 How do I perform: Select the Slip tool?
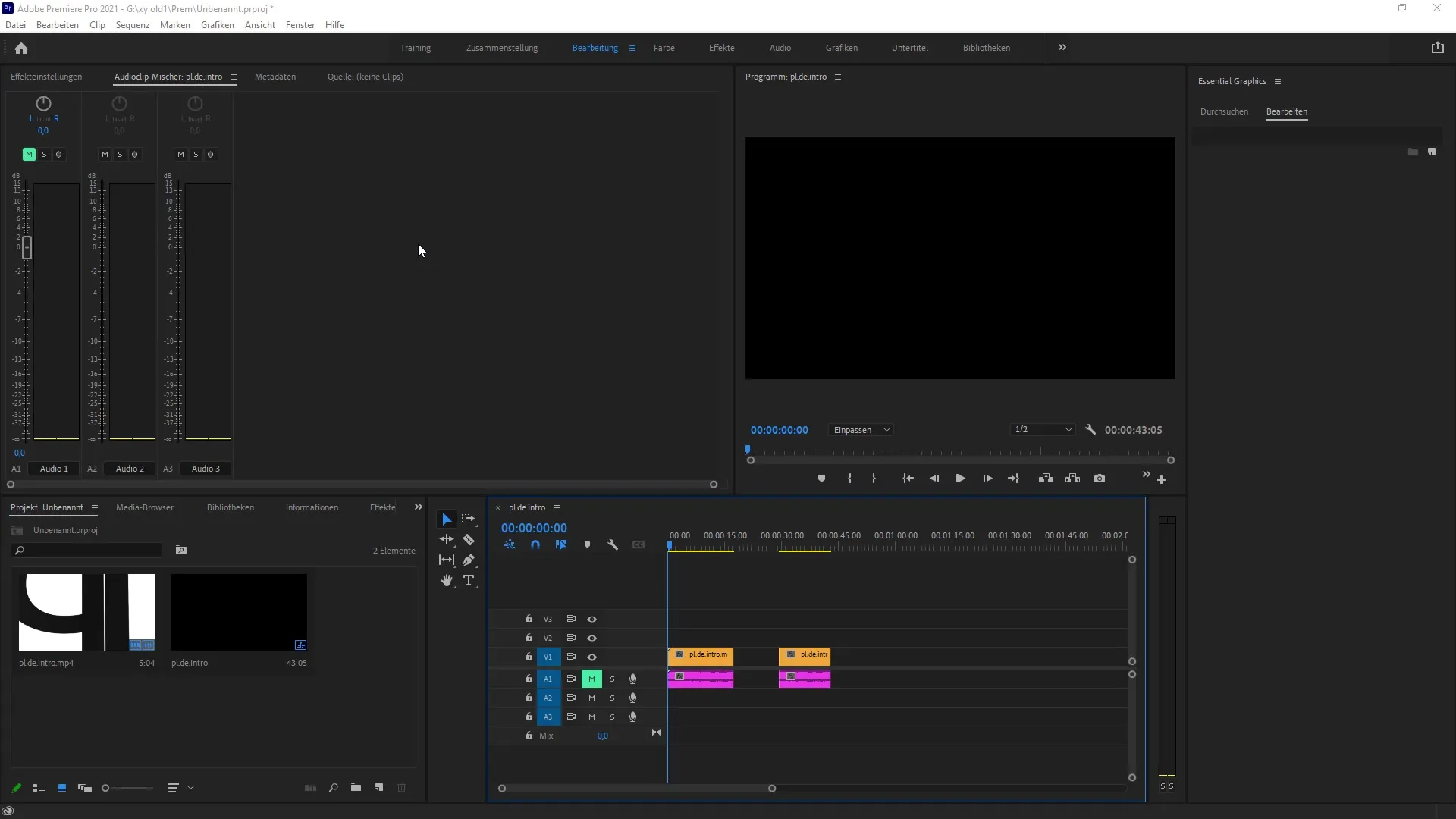coord(447,560)
